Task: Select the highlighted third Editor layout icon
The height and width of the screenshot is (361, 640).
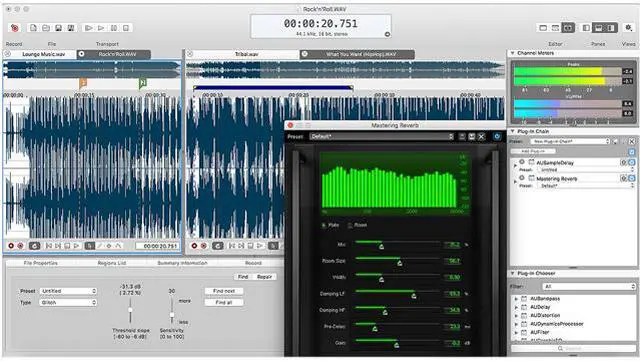Action: [568, 28]
